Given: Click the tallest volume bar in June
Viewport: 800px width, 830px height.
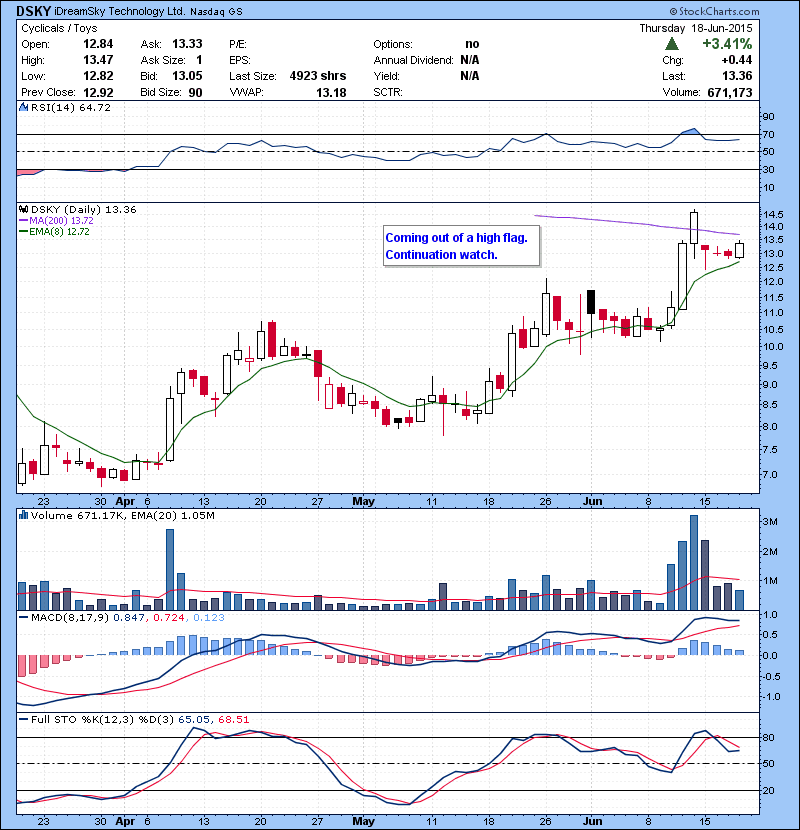Looking at the screenshot, I should tap(693, 562).
